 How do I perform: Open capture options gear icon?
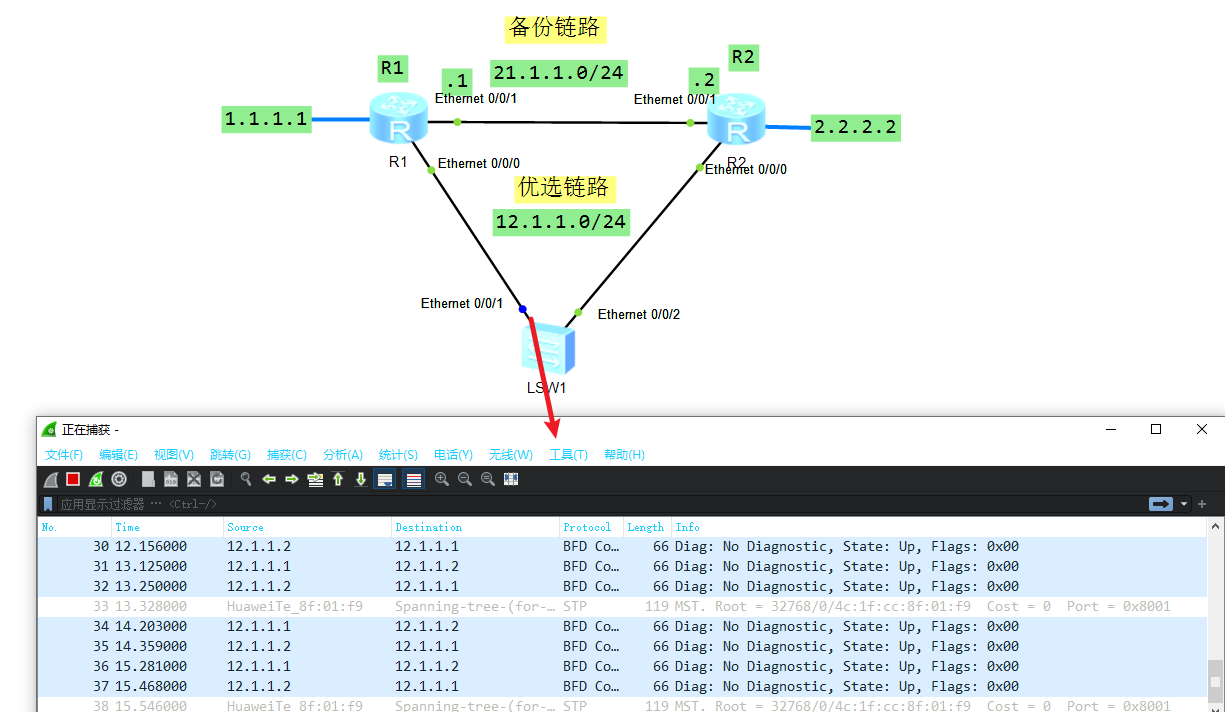coord(119,479)
